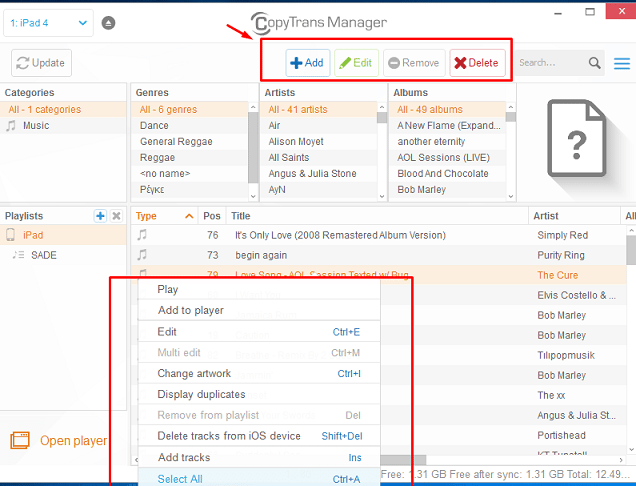Select album another eternity
The image size is (636, 486).
[448, 142]
